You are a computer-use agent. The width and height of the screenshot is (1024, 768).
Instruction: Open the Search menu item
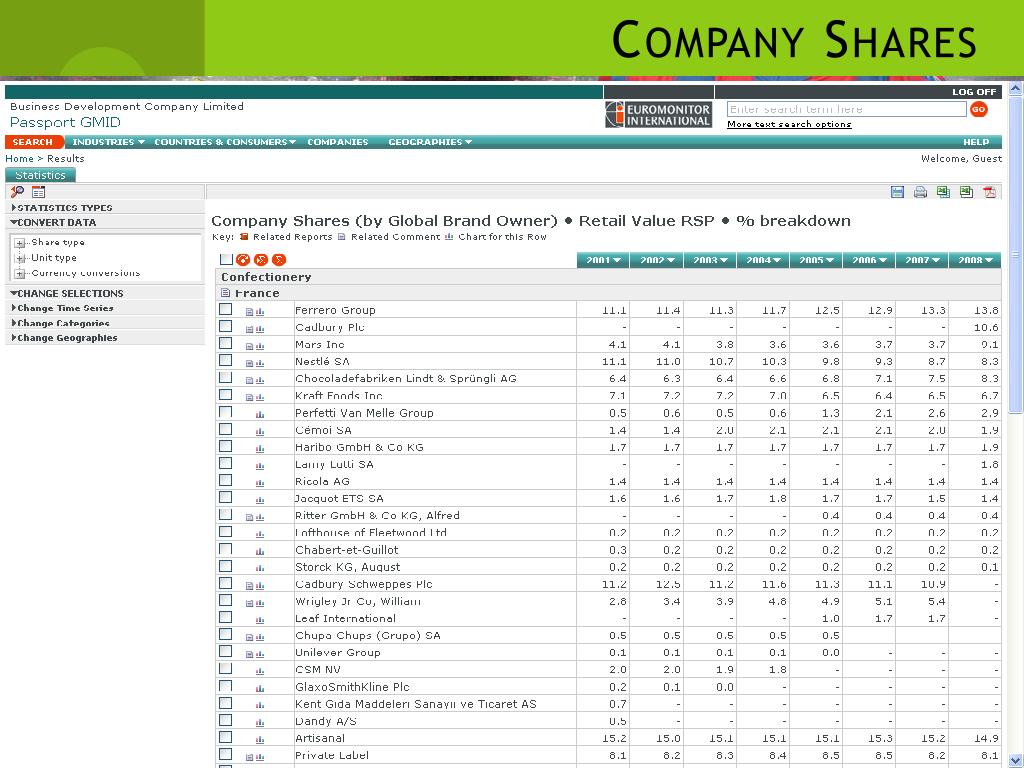click(33, 142)
